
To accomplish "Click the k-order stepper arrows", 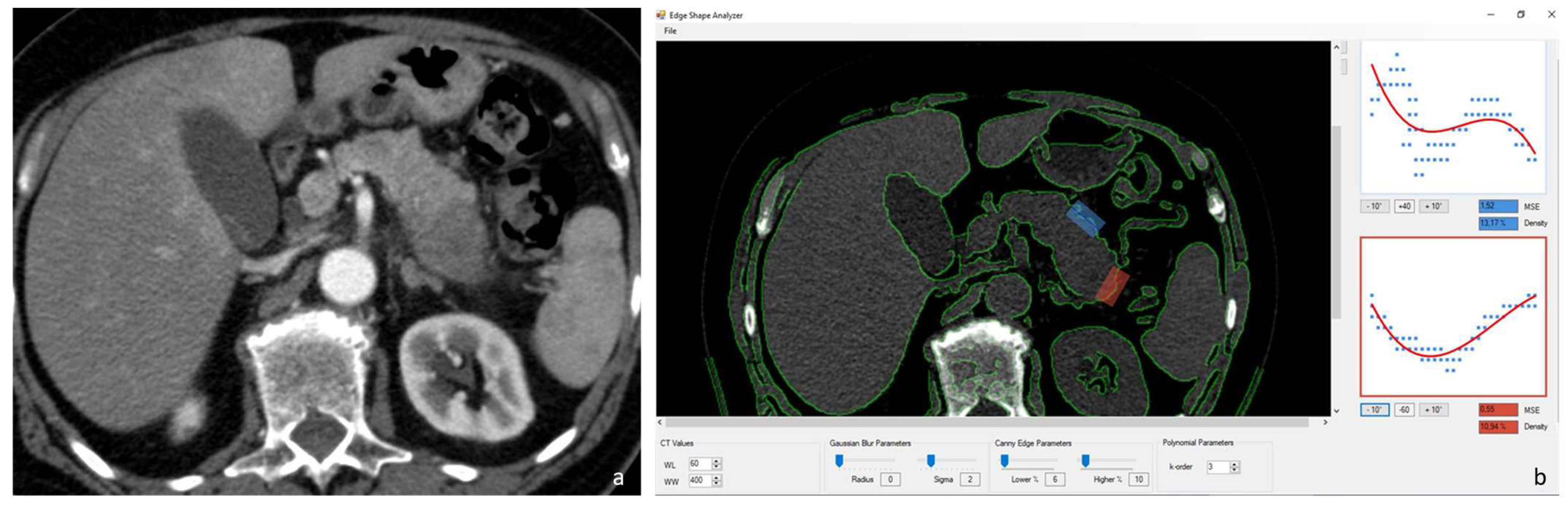I will pyautogui.click(x=1234, y=467).
